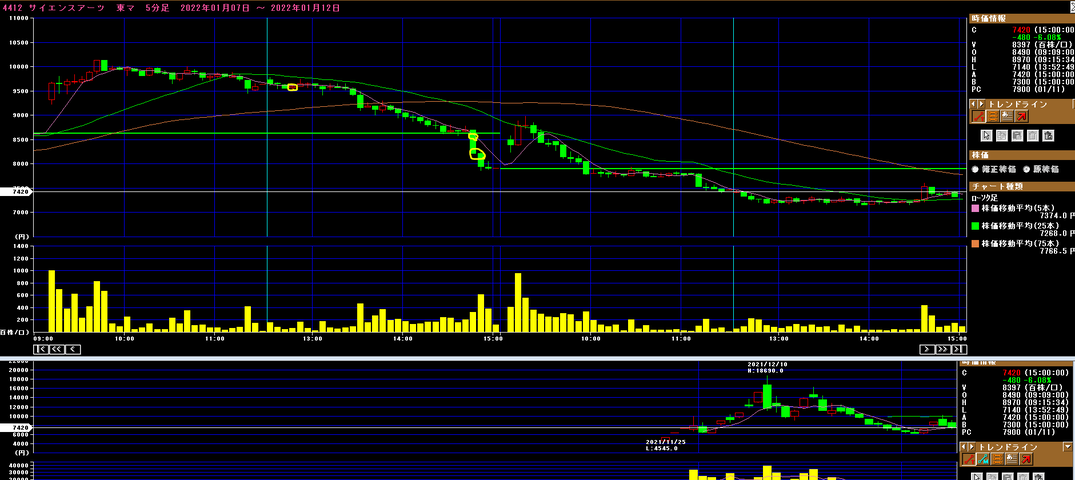Click right arrow of top トレンドライン header
Screen dimensions: 1075x480
981,104
